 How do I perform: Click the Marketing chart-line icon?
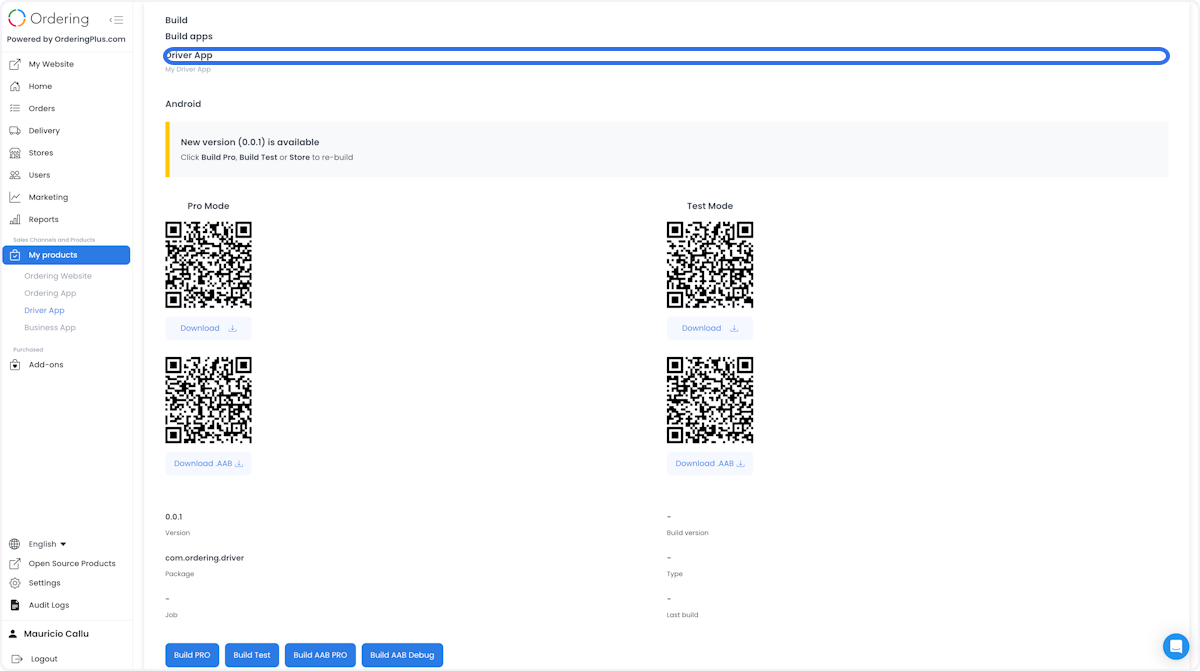pyautogui.click(x=15, y=197)
